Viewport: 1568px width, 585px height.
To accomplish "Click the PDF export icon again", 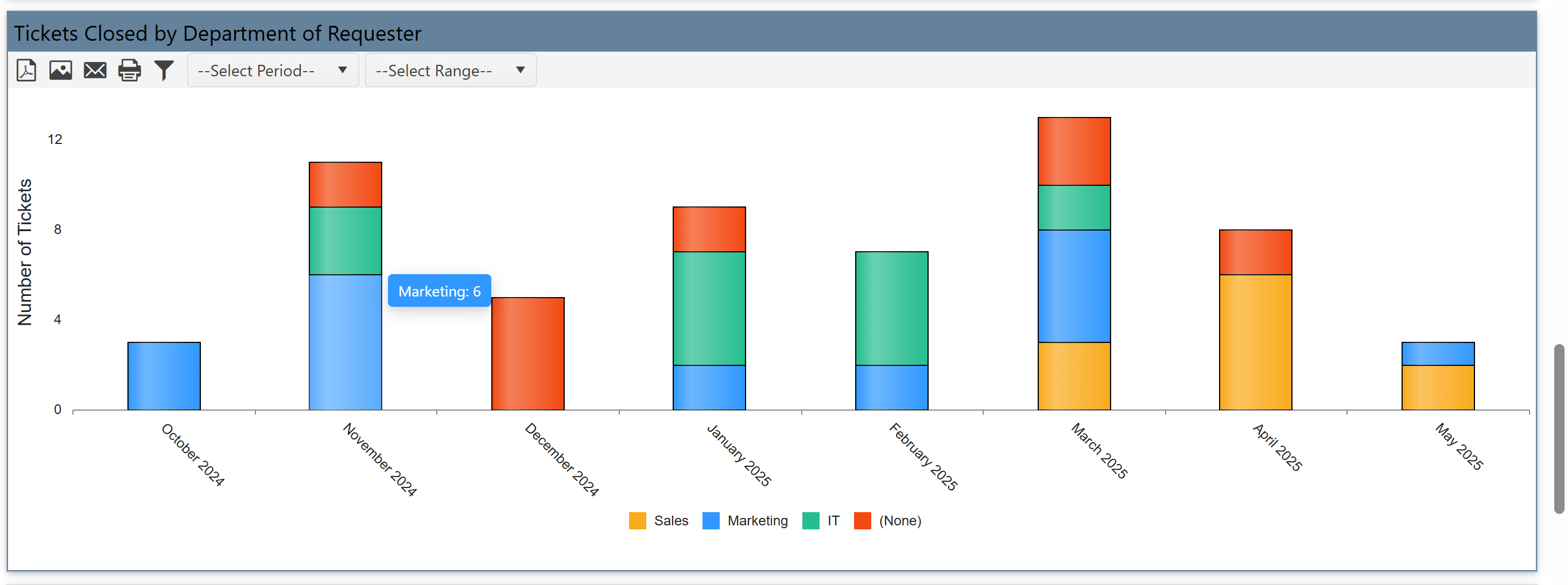I will click(26, 70).
